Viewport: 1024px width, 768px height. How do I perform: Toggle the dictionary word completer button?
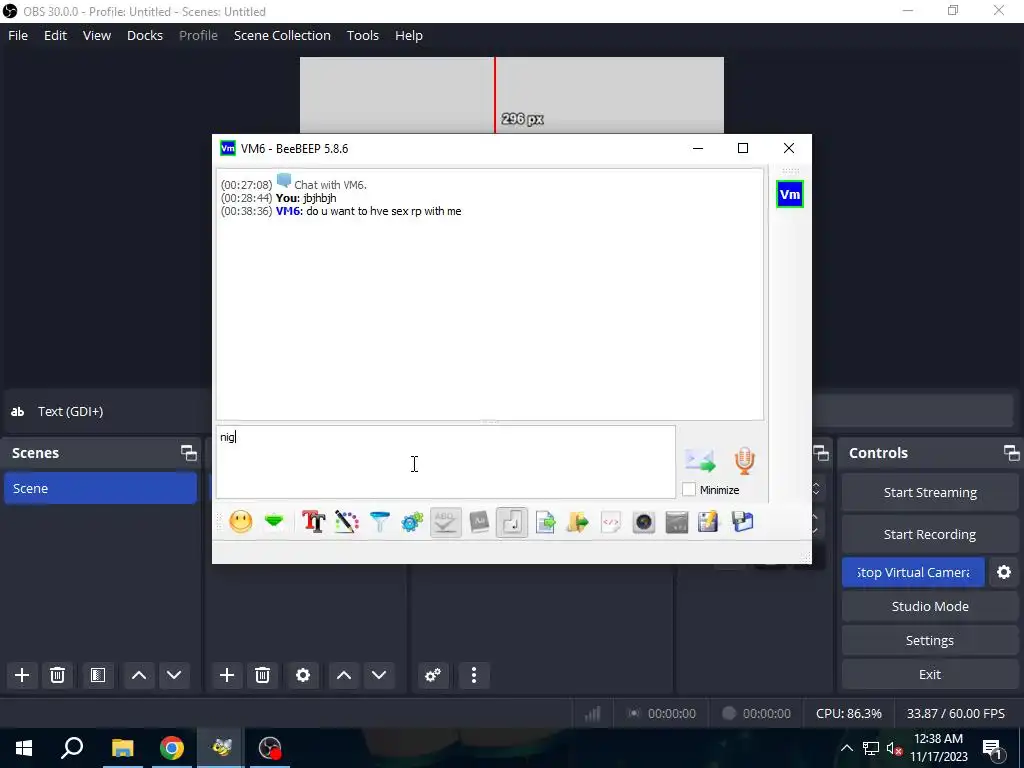[479, 522]
